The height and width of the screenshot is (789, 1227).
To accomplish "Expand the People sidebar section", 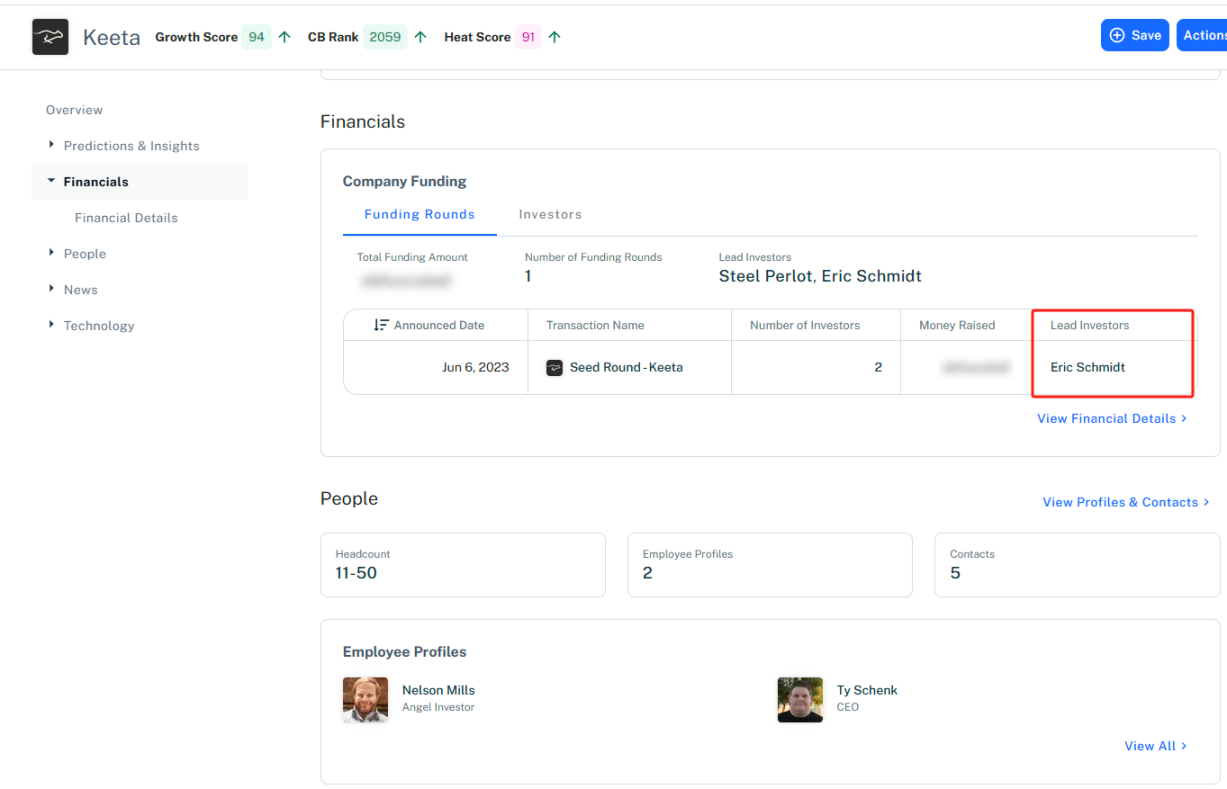I will click(52, 253).
